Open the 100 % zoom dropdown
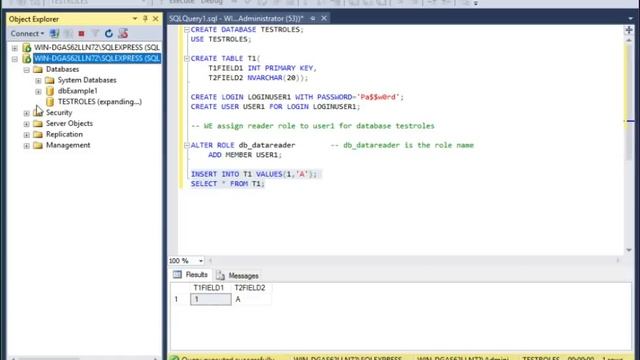 (x=200, y=260)
